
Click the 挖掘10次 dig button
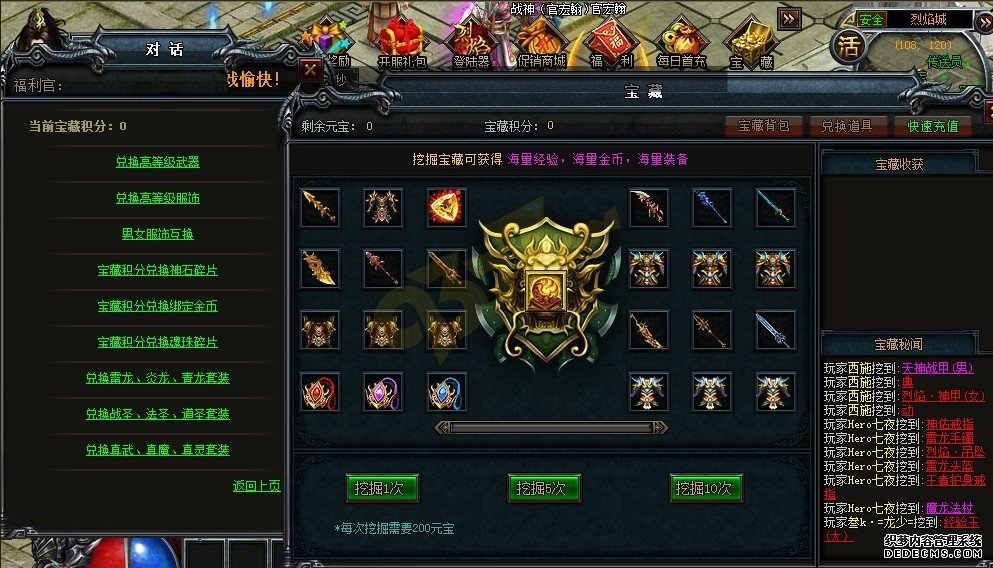click(x=705, y=488)
